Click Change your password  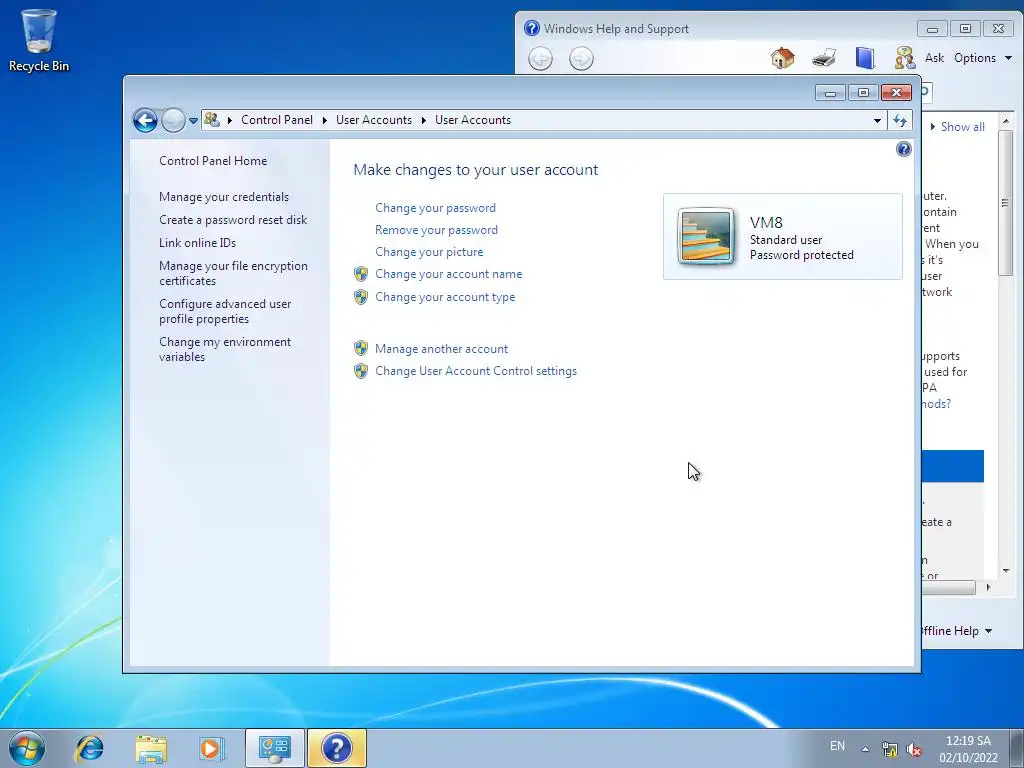point(436,208)
